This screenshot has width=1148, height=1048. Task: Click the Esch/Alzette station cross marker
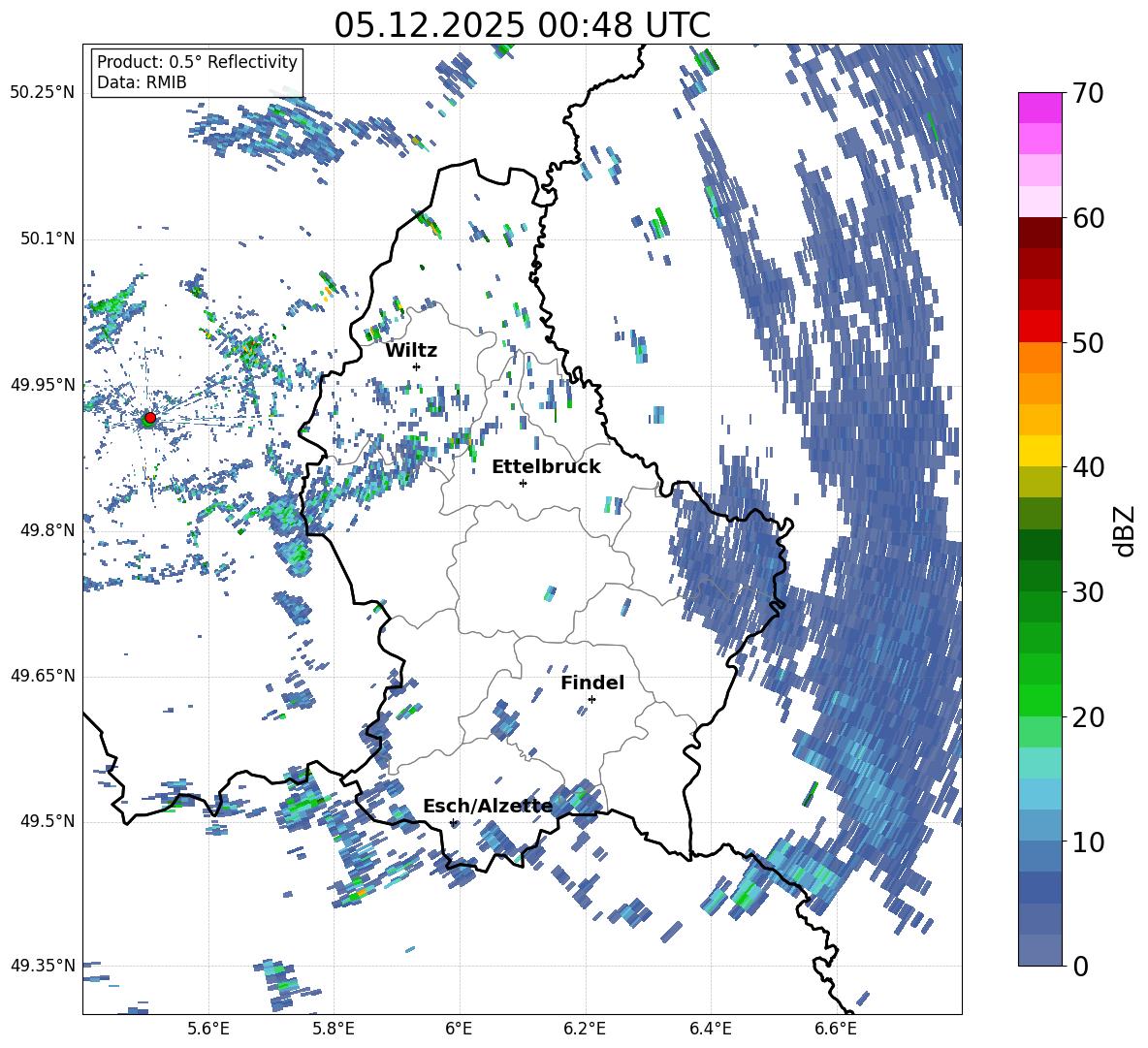453,822
